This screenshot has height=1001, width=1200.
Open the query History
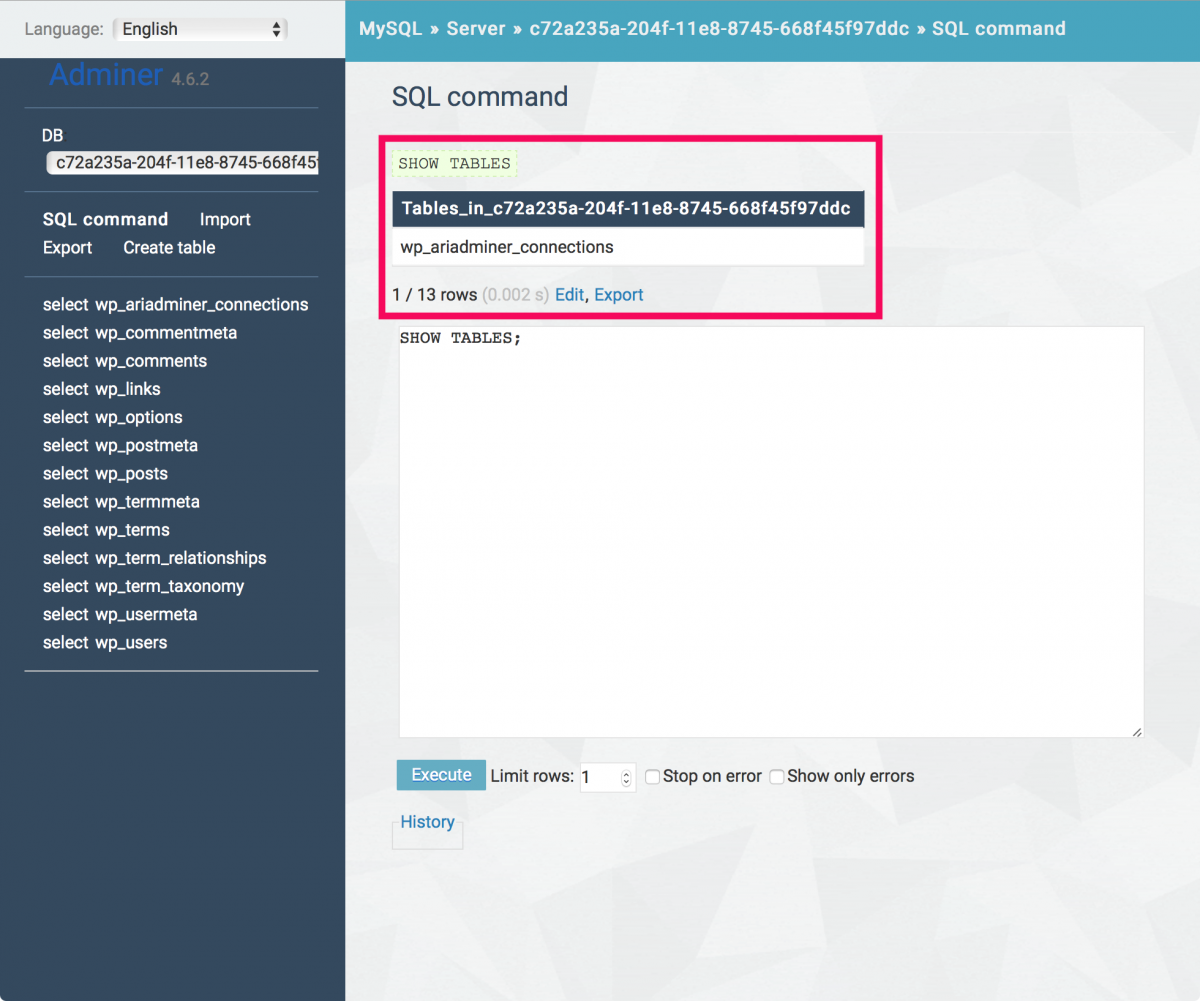click(x=427, y=822)
